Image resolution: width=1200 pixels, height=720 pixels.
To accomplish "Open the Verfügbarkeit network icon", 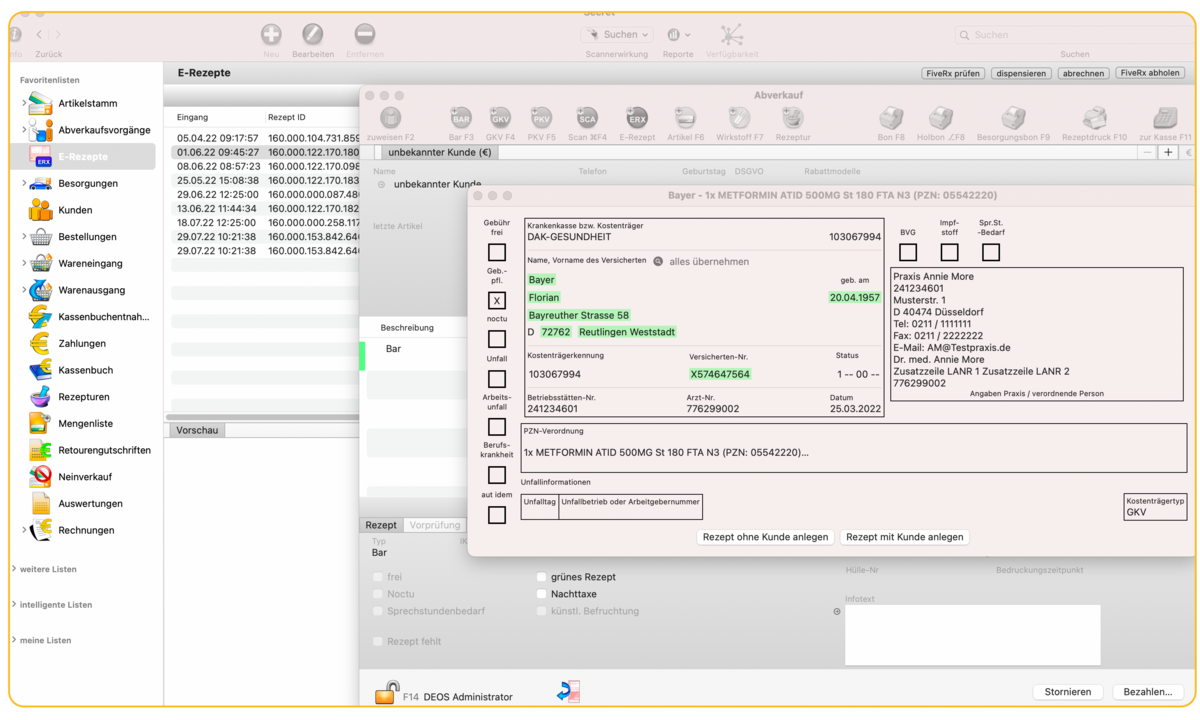I will coord(732,34).
